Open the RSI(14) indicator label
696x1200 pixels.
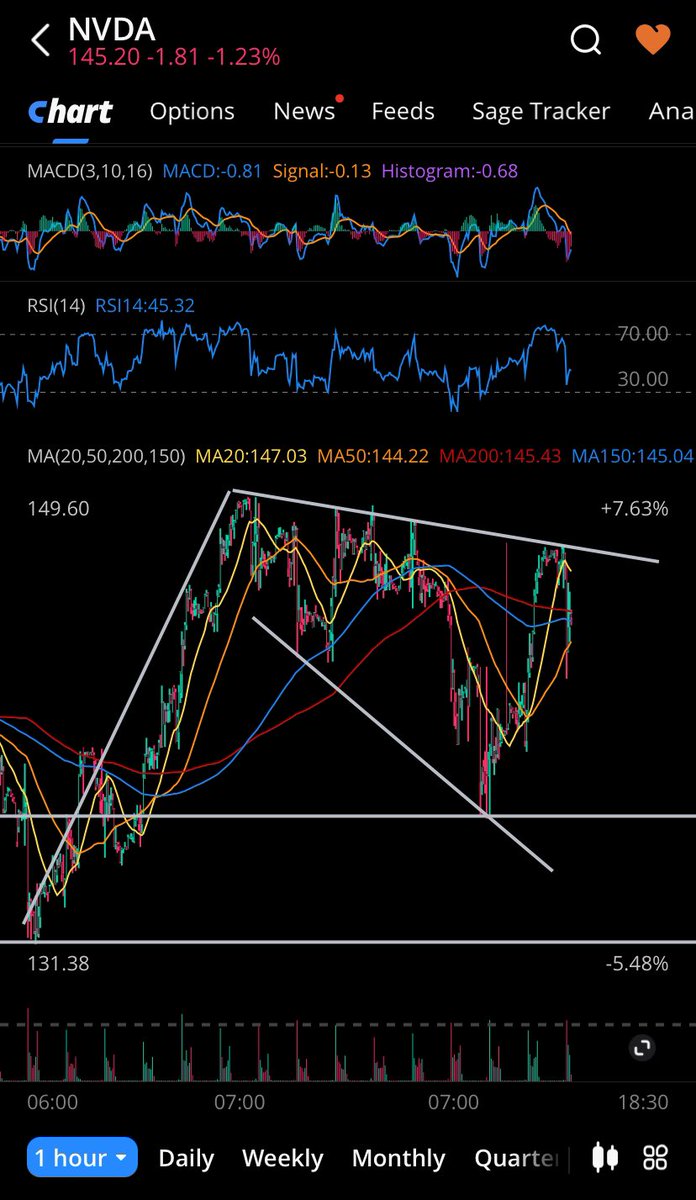56,306
